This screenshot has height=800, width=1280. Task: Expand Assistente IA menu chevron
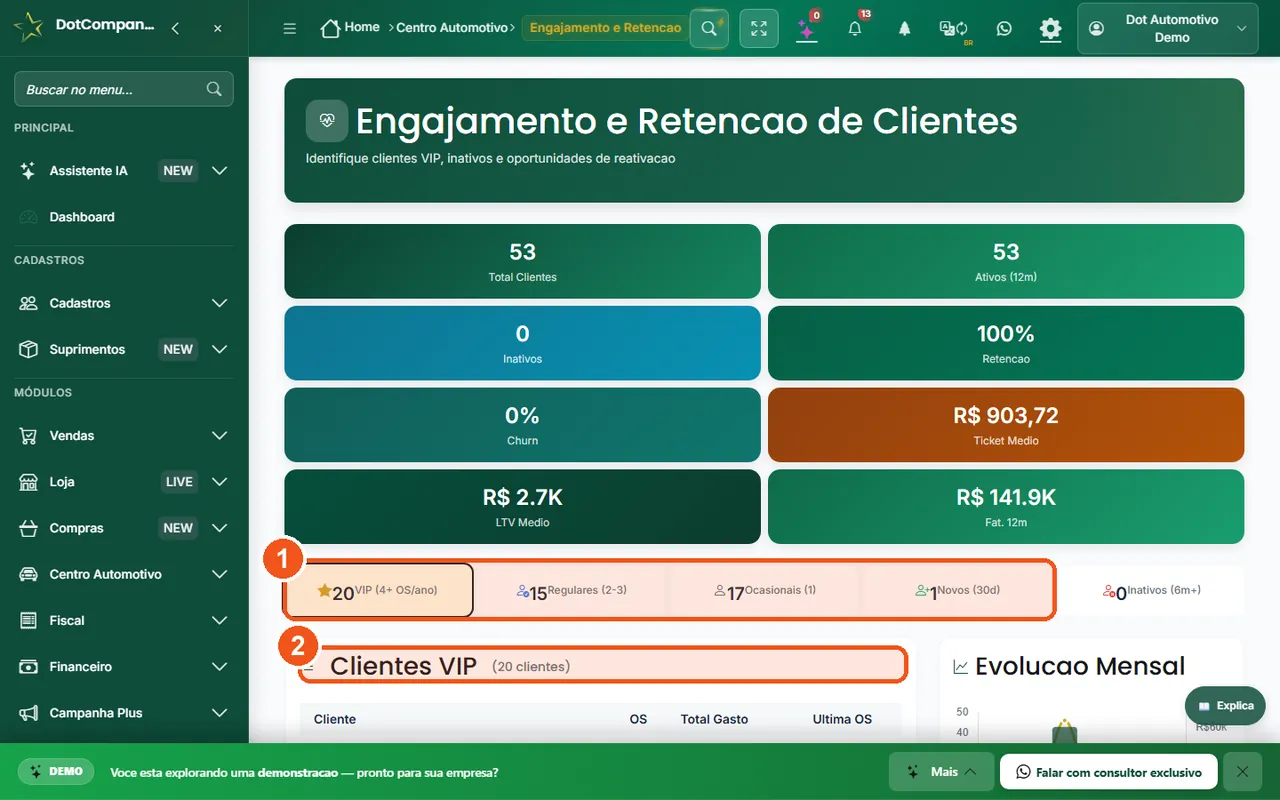coord(220,170)
